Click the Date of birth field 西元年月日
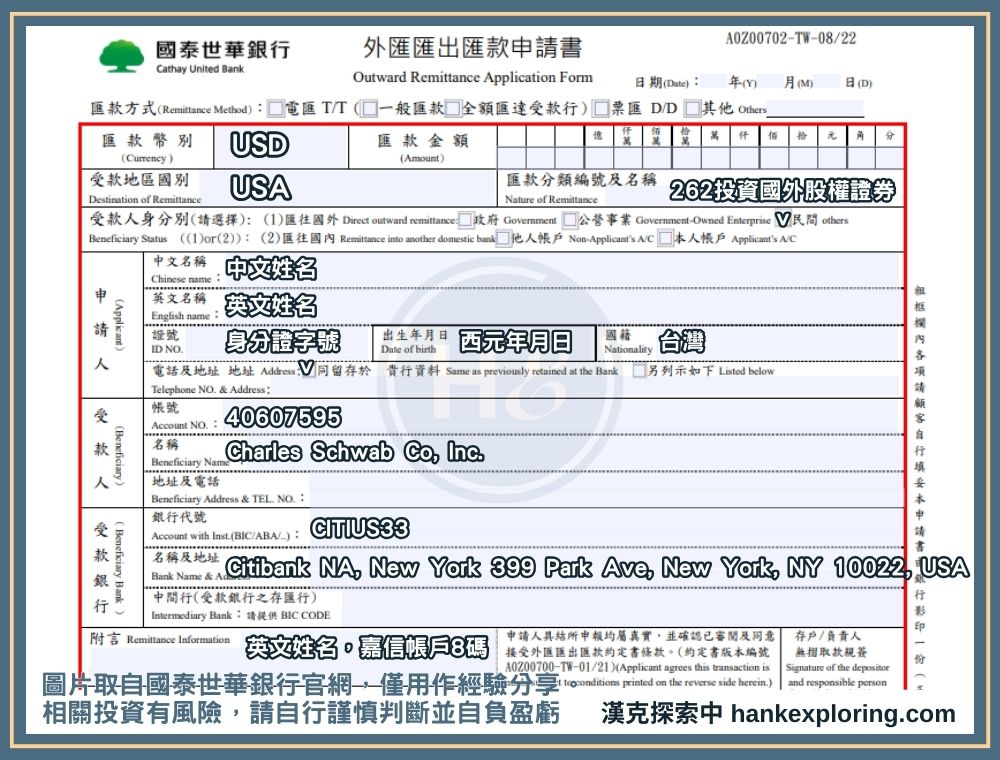 (522, 342)
